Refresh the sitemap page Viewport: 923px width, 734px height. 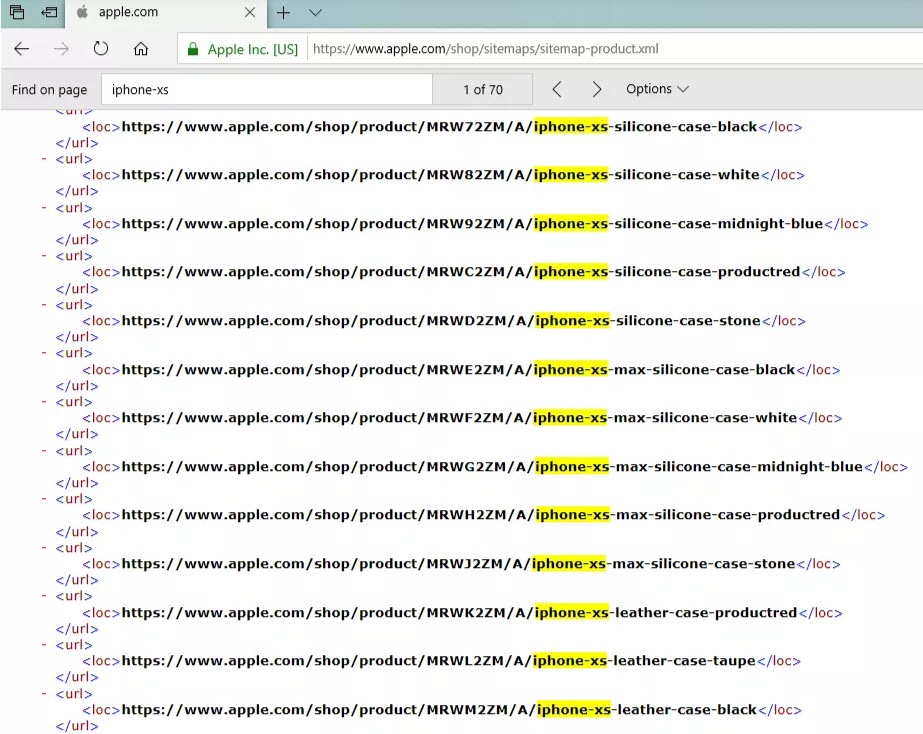tap(100, 47)
